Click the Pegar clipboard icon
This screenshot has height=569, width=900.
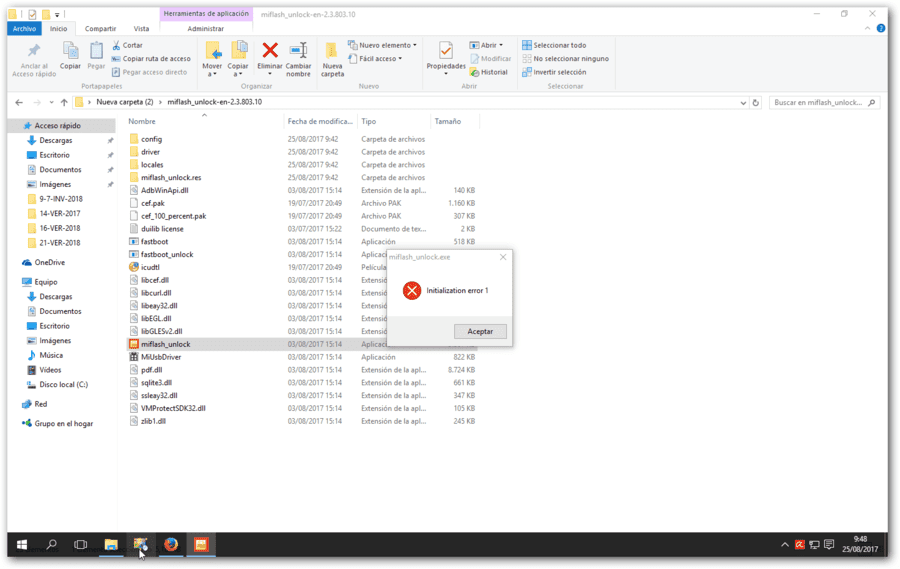coord(96,51)
